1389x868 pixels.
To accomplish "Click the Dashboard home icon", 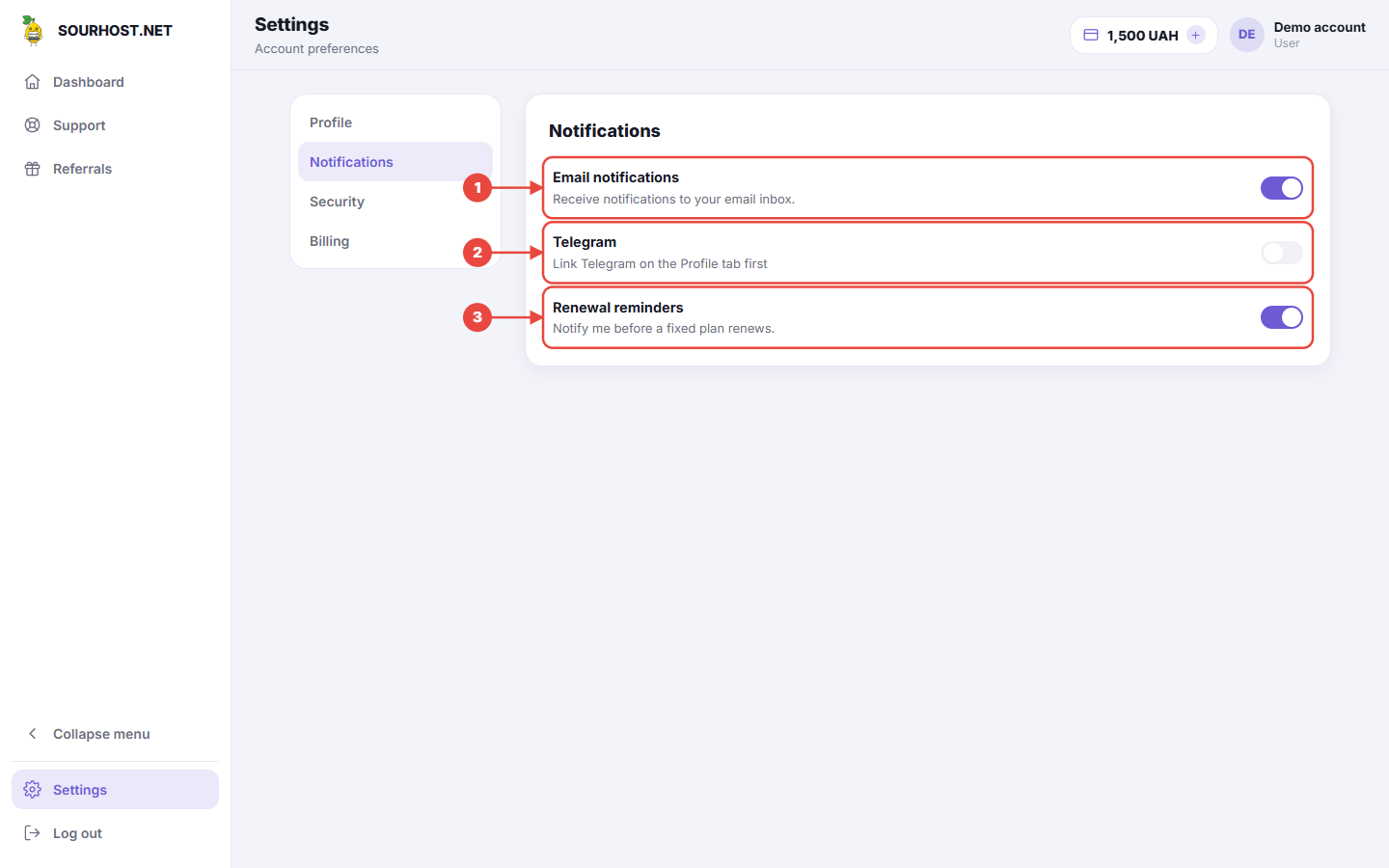I will tap(33, 82).
